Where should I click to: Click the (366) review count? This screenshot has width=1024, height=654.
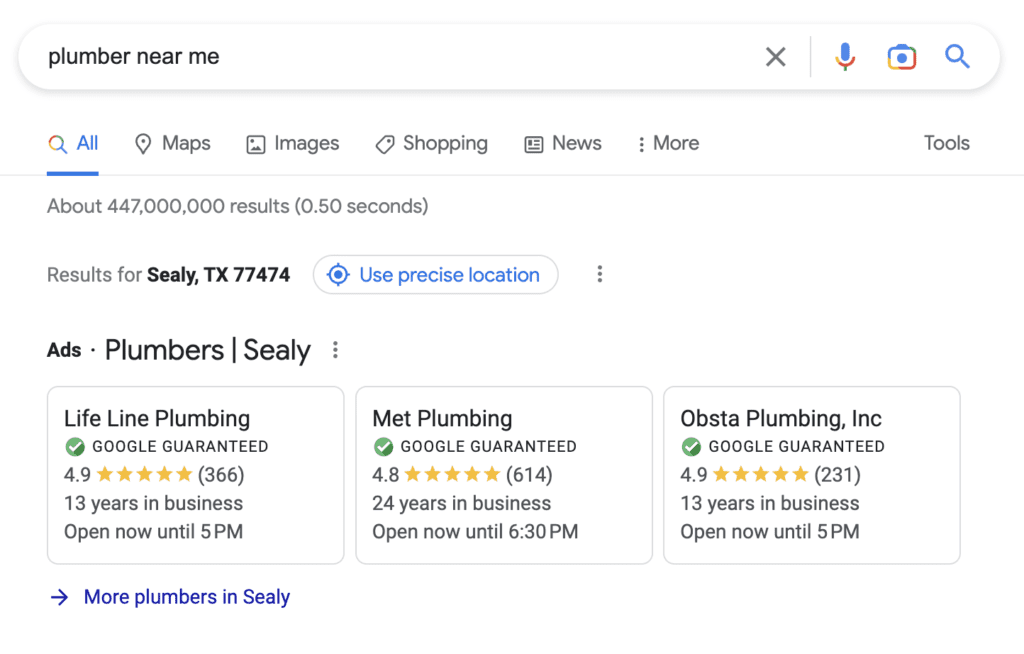(221, 475)
